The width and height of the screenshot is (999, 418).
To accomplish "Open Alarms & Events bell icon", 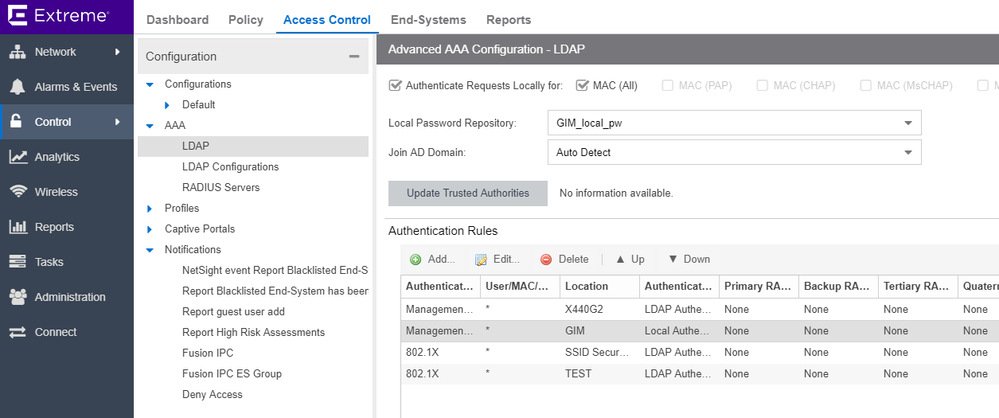I will (x=17, y=87).
